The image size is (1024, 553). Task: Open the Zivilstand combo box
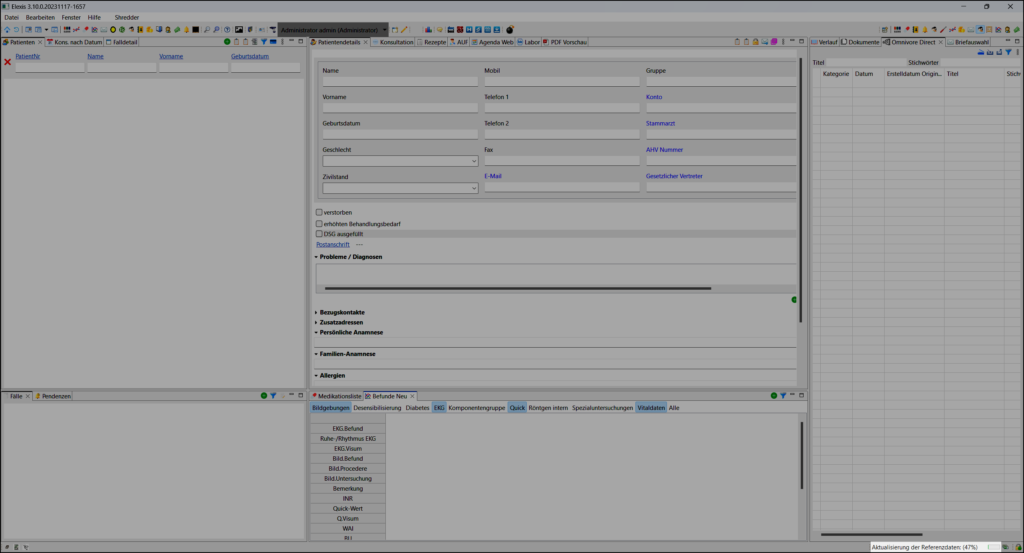(x=400, y=187)
